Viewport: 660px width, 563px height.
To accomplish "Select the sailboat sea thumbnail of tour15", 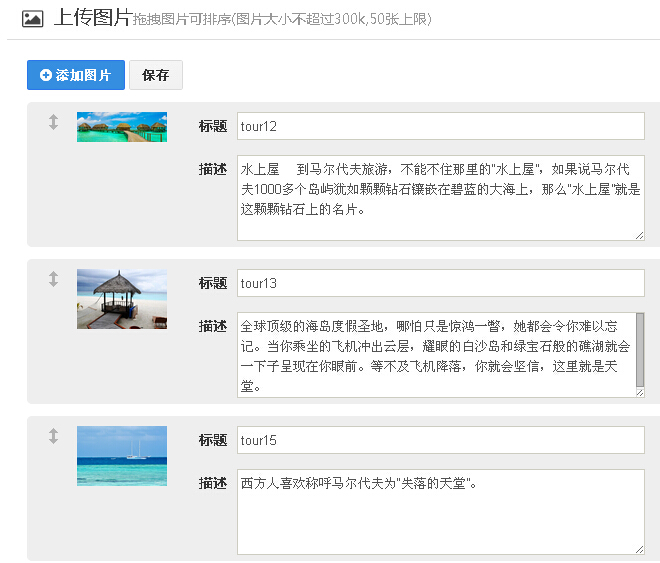I will (x=121, y=456).
